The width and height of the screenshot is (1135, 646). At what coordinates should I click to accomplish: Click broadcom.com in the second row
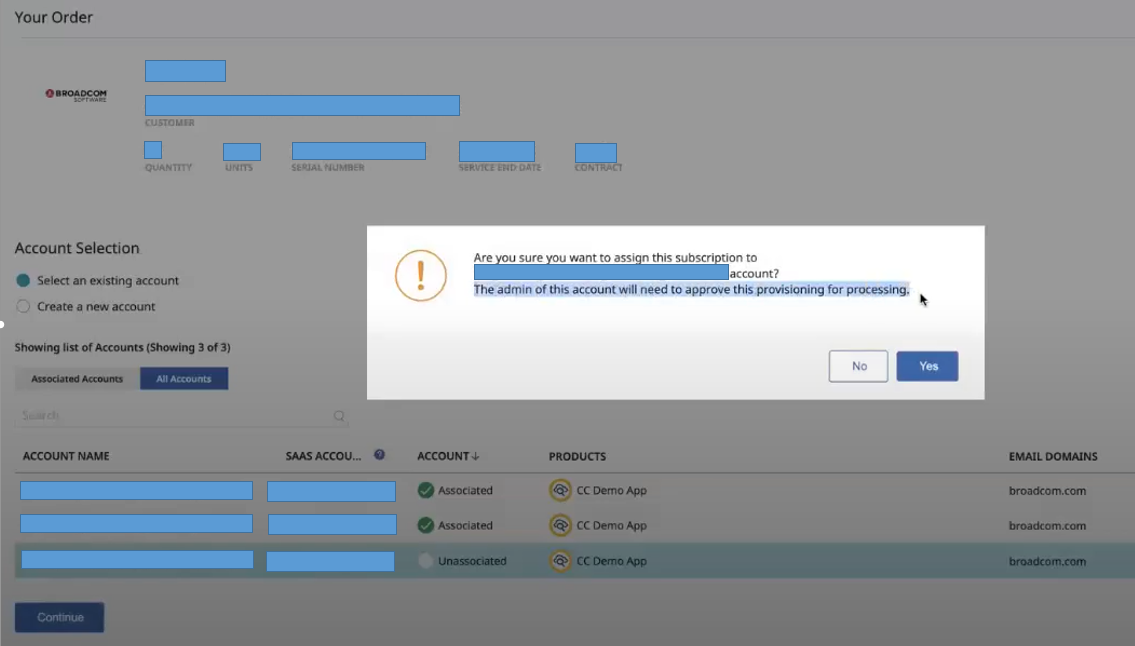coord(1047,526)
